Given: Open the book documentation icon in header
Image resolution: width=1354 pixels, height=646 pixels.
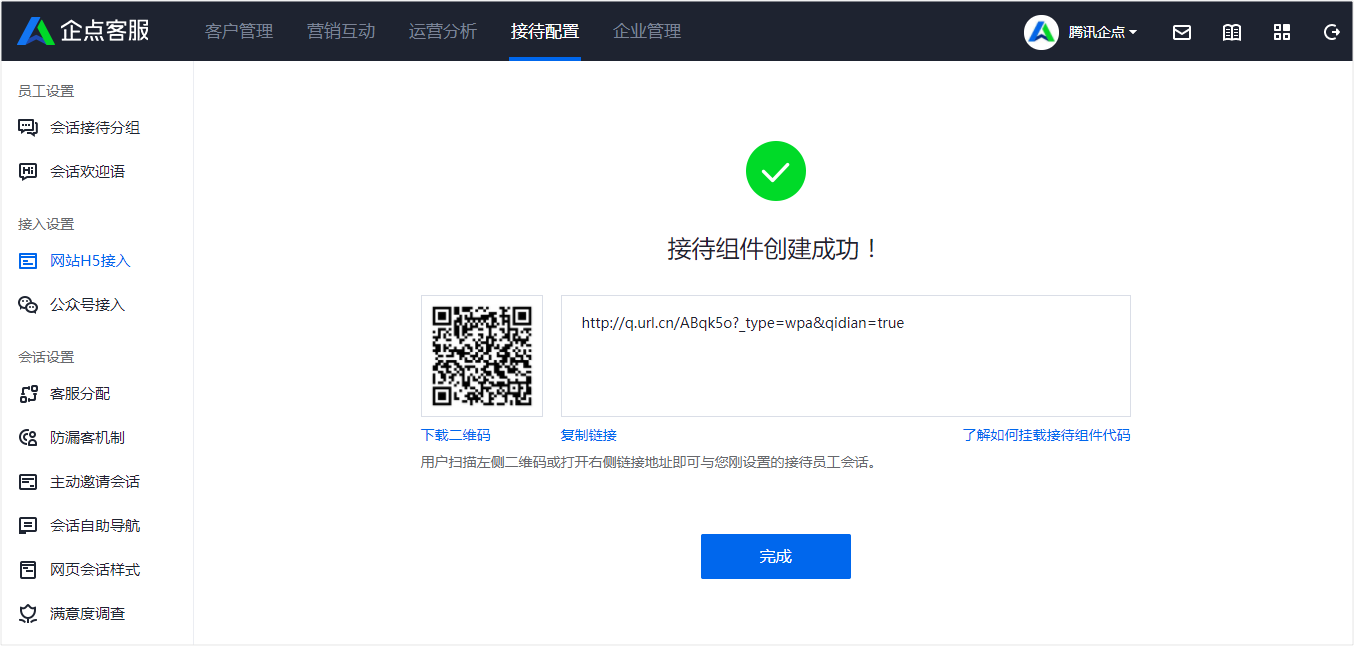Looking at the screenshot, I should [x=1232, y=32].
